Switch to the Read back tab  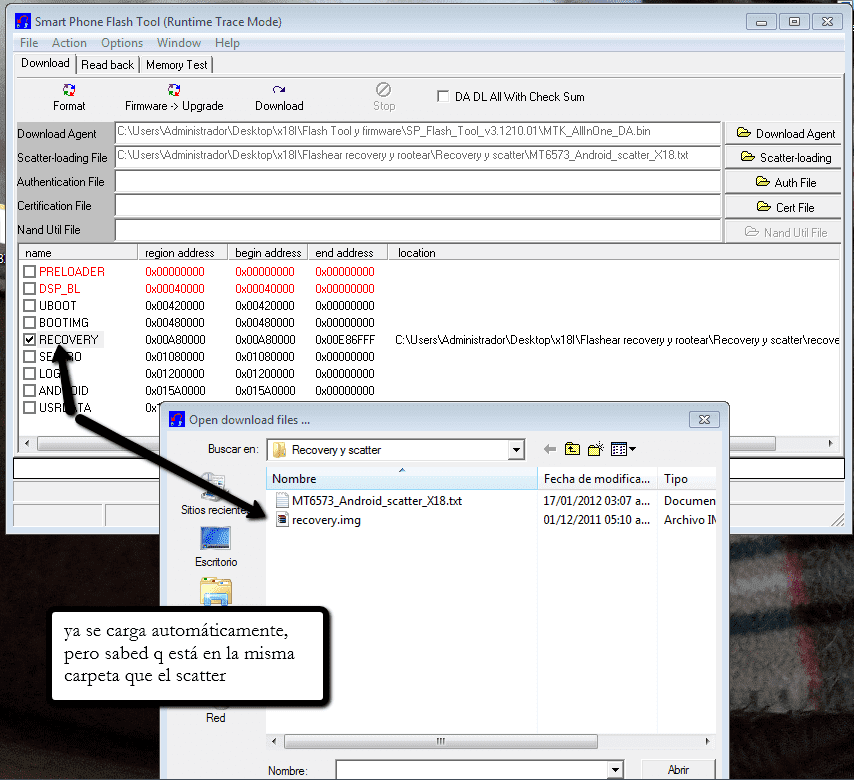coord(107,65)
